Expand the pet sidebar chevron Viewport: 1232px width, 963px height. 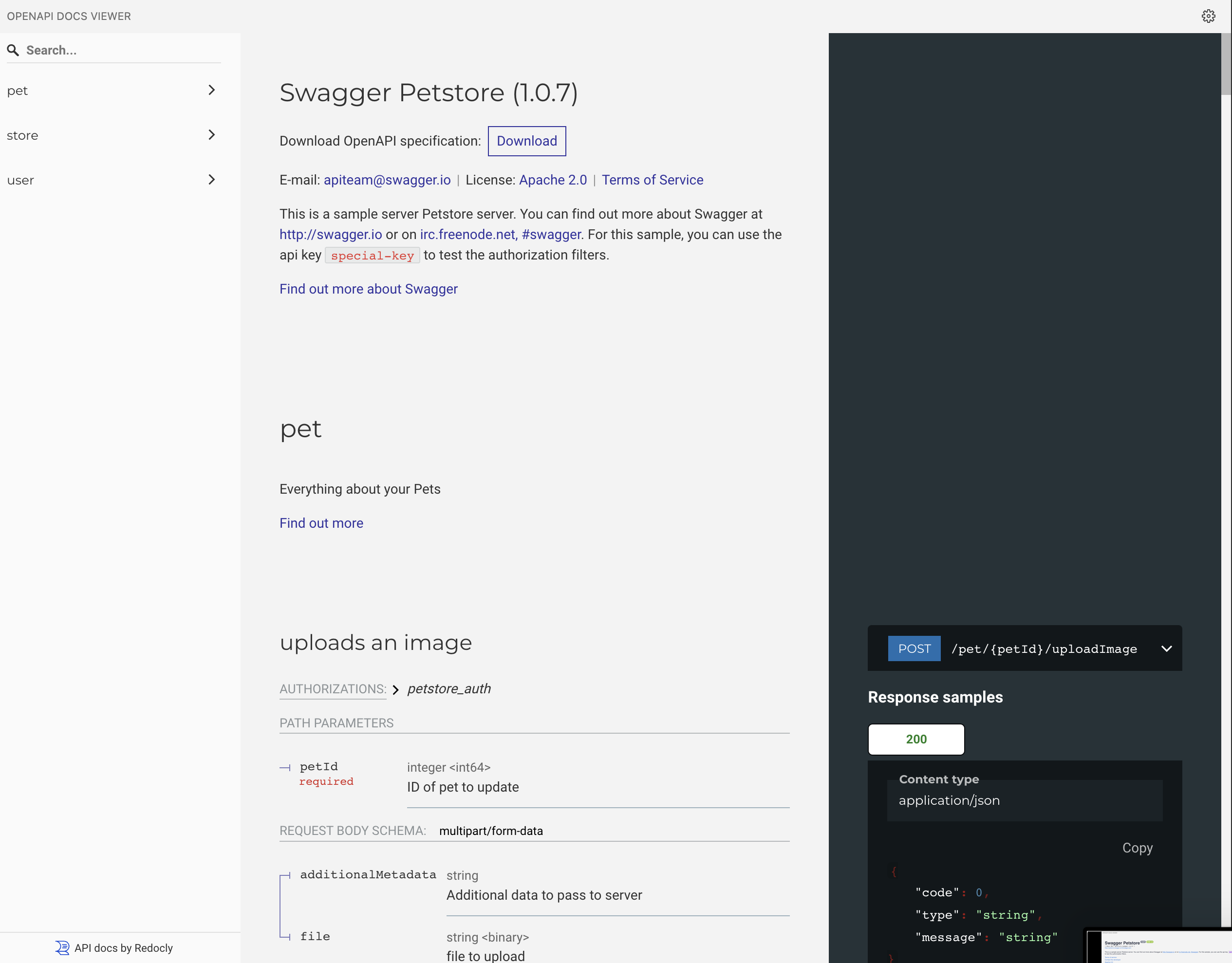(x=211, y=90)
